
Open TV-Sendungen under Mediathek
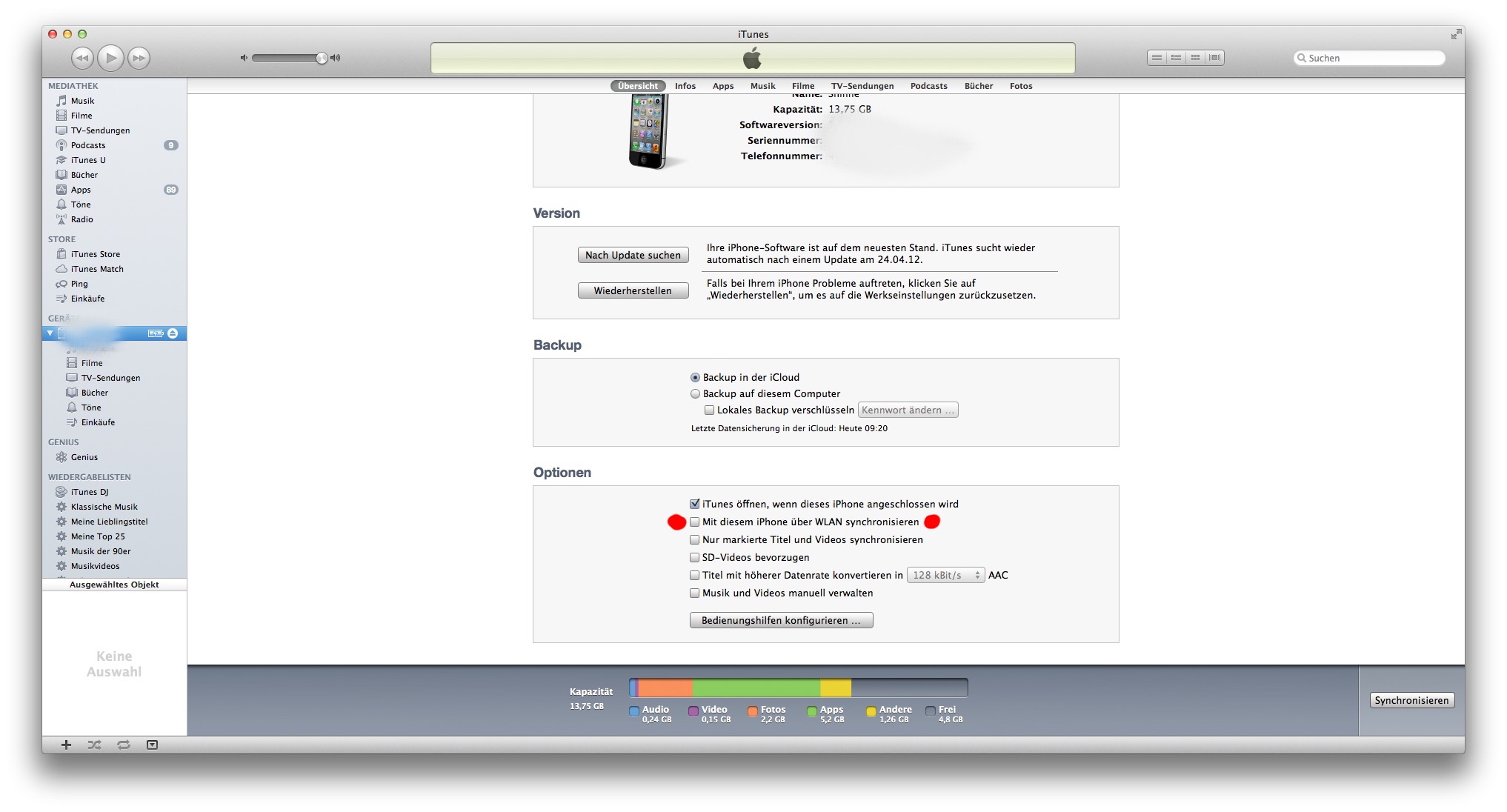(x=100, y=130)
